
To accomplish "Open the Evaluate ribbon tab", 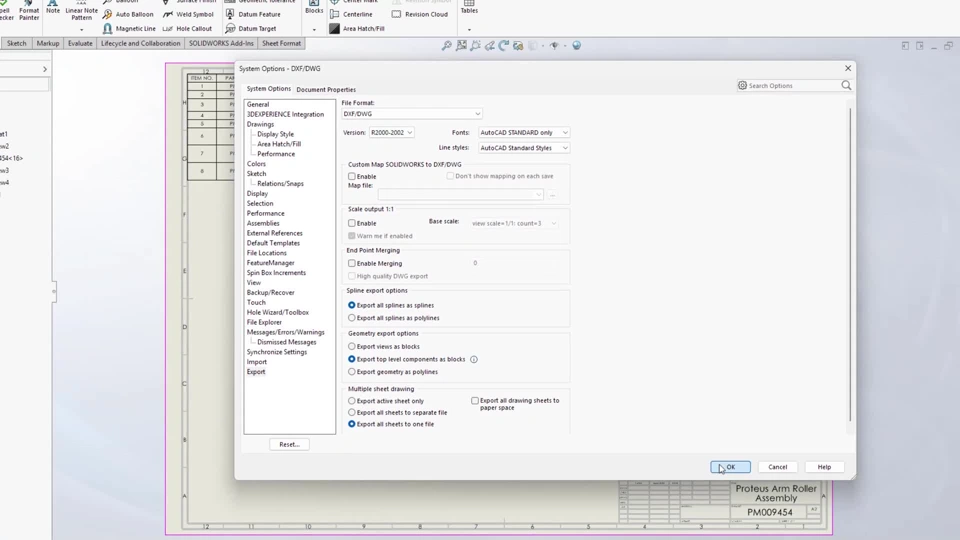I will pyautogui.click(x=80, y=43).
